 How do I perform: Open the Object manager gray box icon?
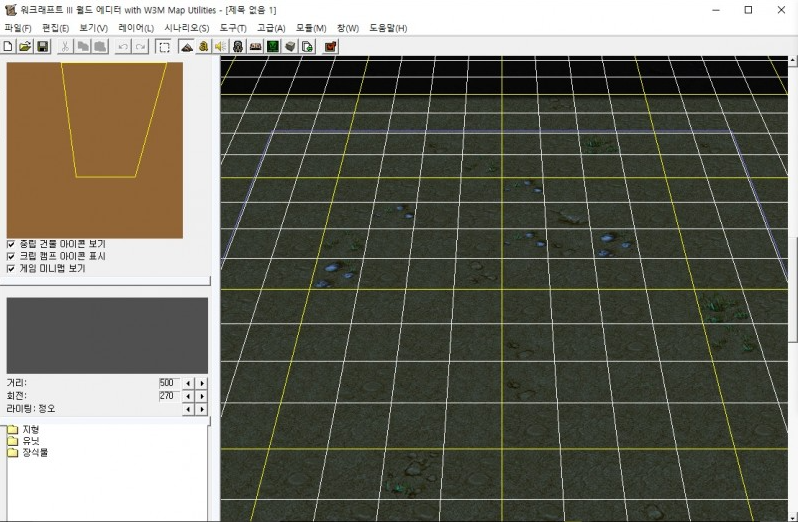point(290,47)
